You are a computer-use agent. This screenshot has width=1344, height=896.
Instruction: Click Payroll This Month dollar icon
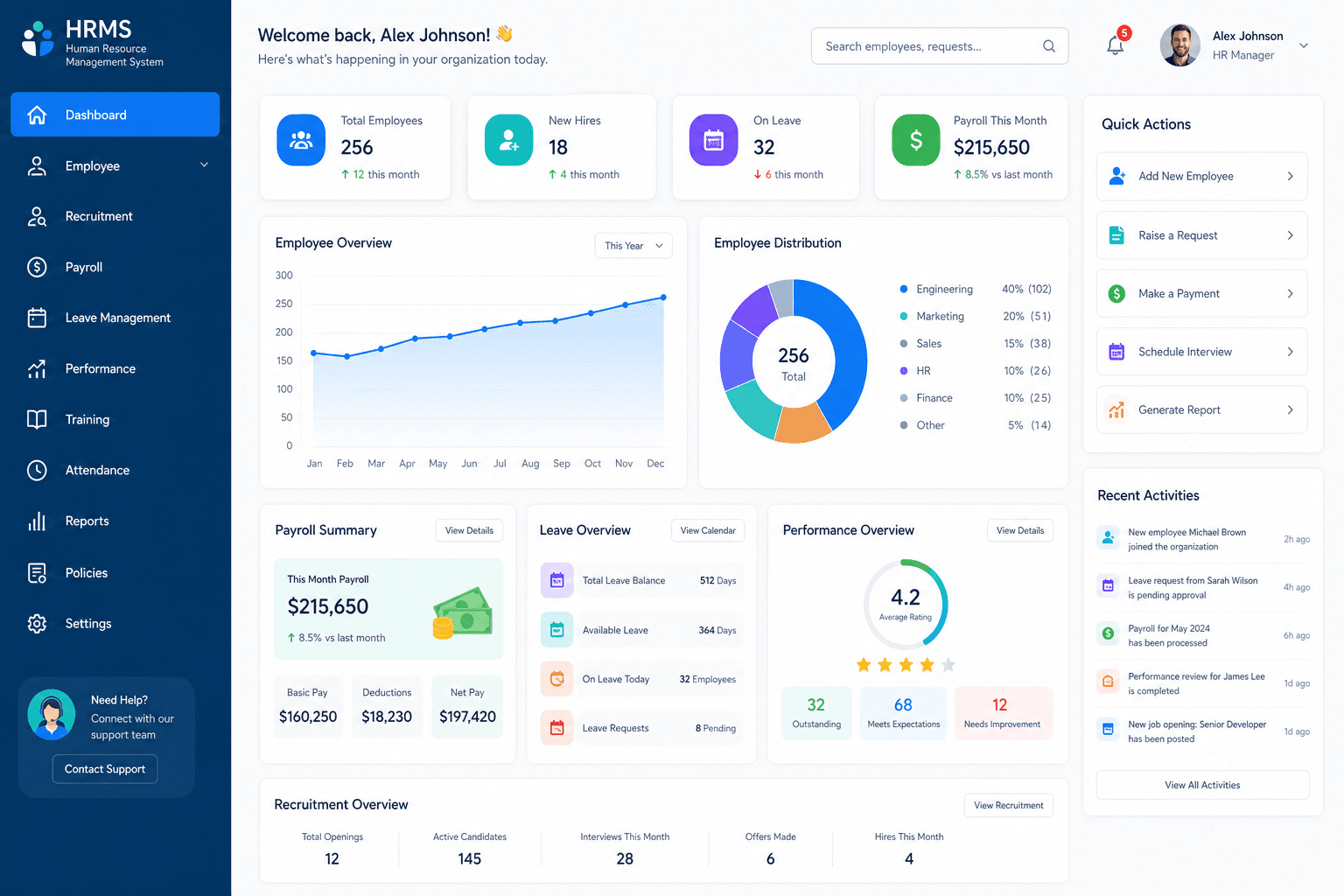pos(916,140)
